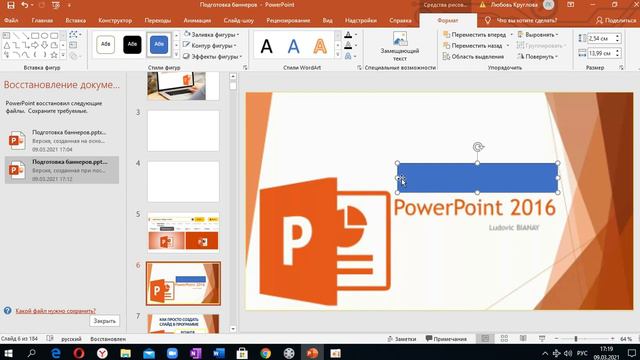Image resolution: width=640 pixels, height=360 pixels.
Task: Open the Анимация tab
Action: (197, 20)
